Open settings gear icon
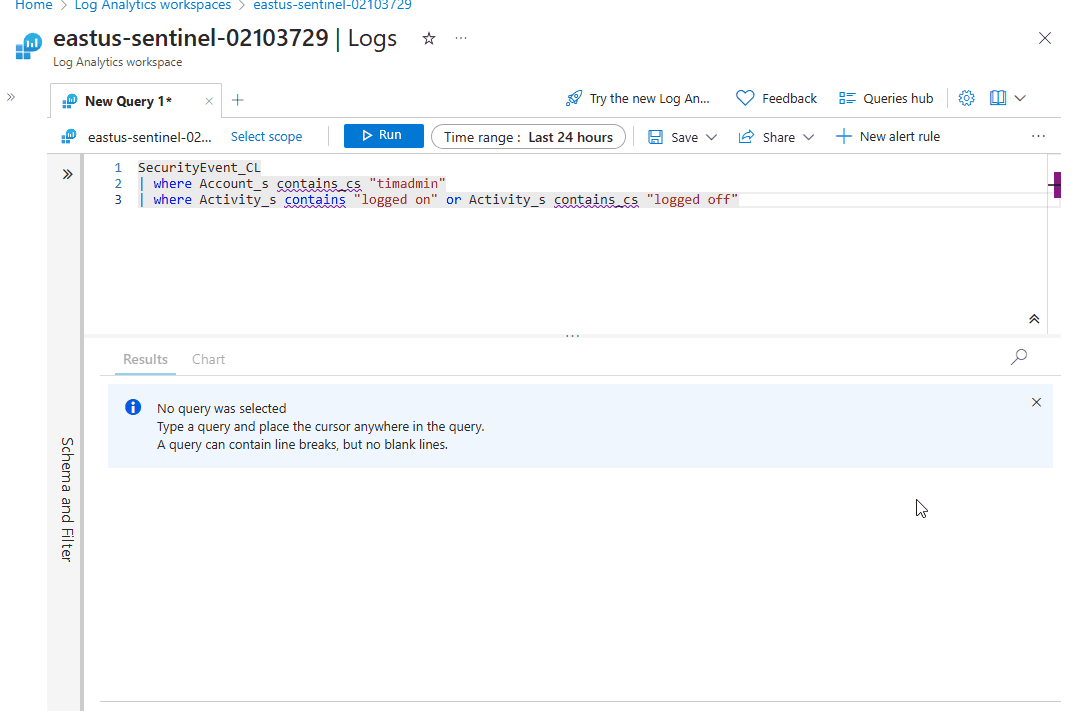 (x=966, y=98)
